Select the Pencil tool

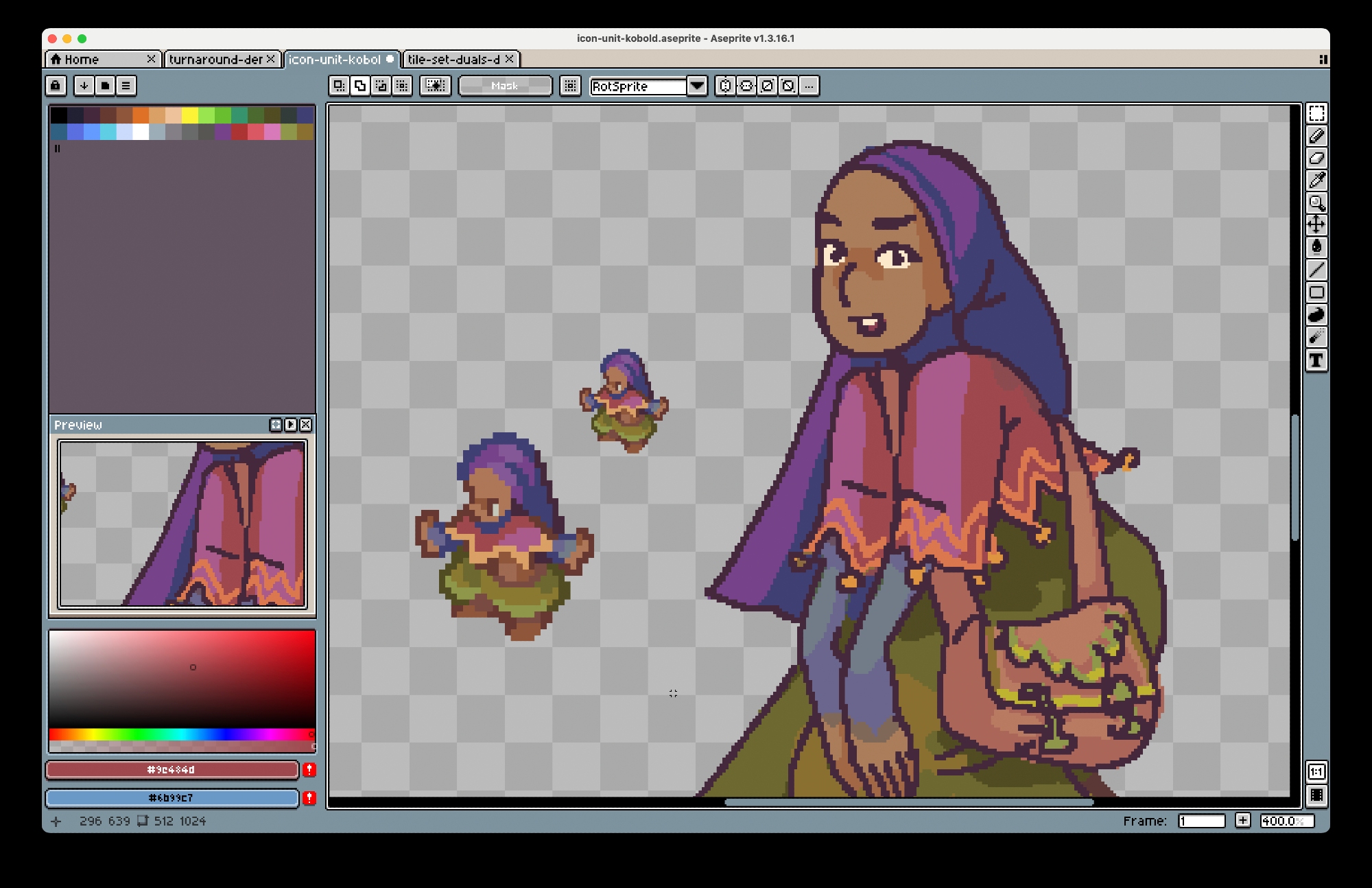(x=1316, y=136)
